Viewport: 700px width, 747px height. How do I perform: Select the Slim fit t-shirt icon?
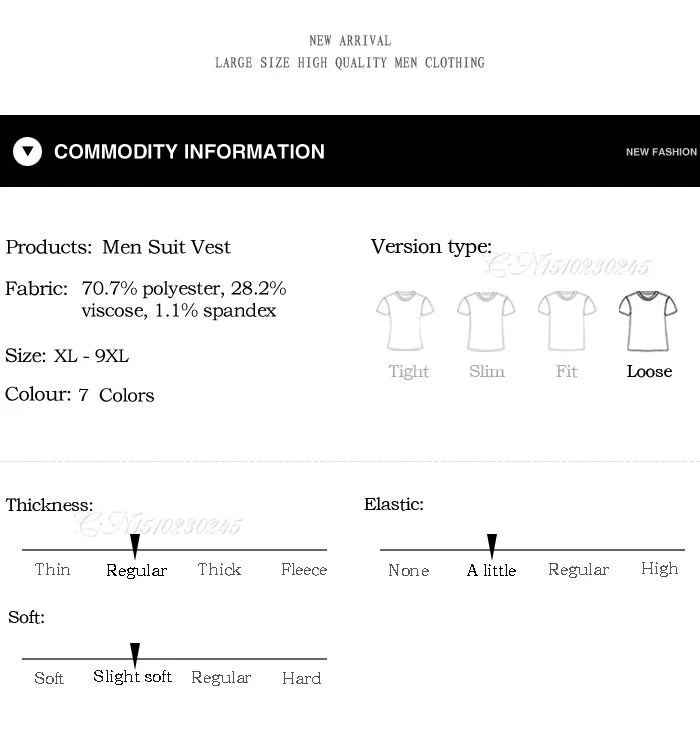click(486, 321)
